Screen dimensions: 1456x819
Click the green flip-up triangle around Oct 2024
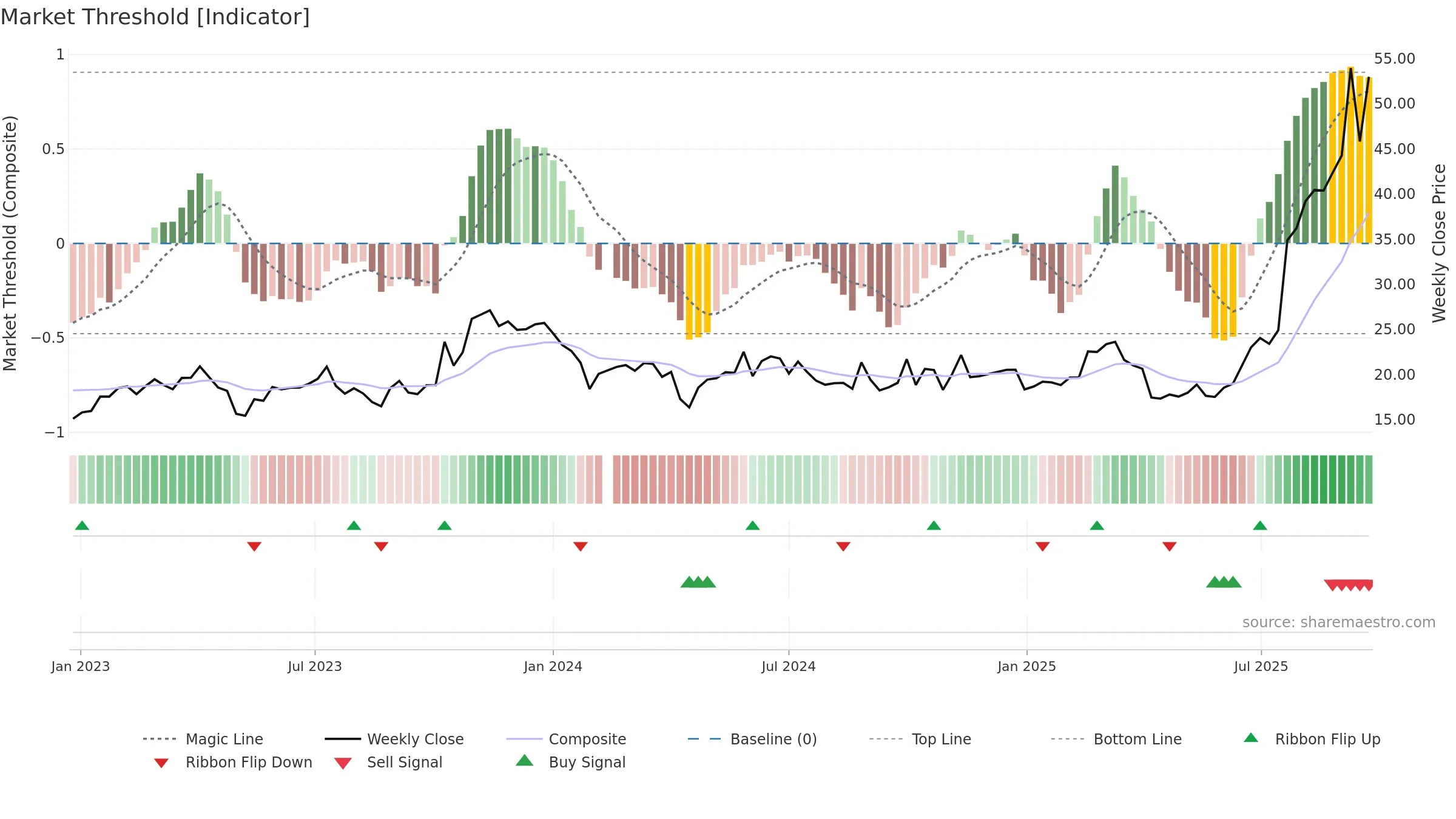pos(934,525)
